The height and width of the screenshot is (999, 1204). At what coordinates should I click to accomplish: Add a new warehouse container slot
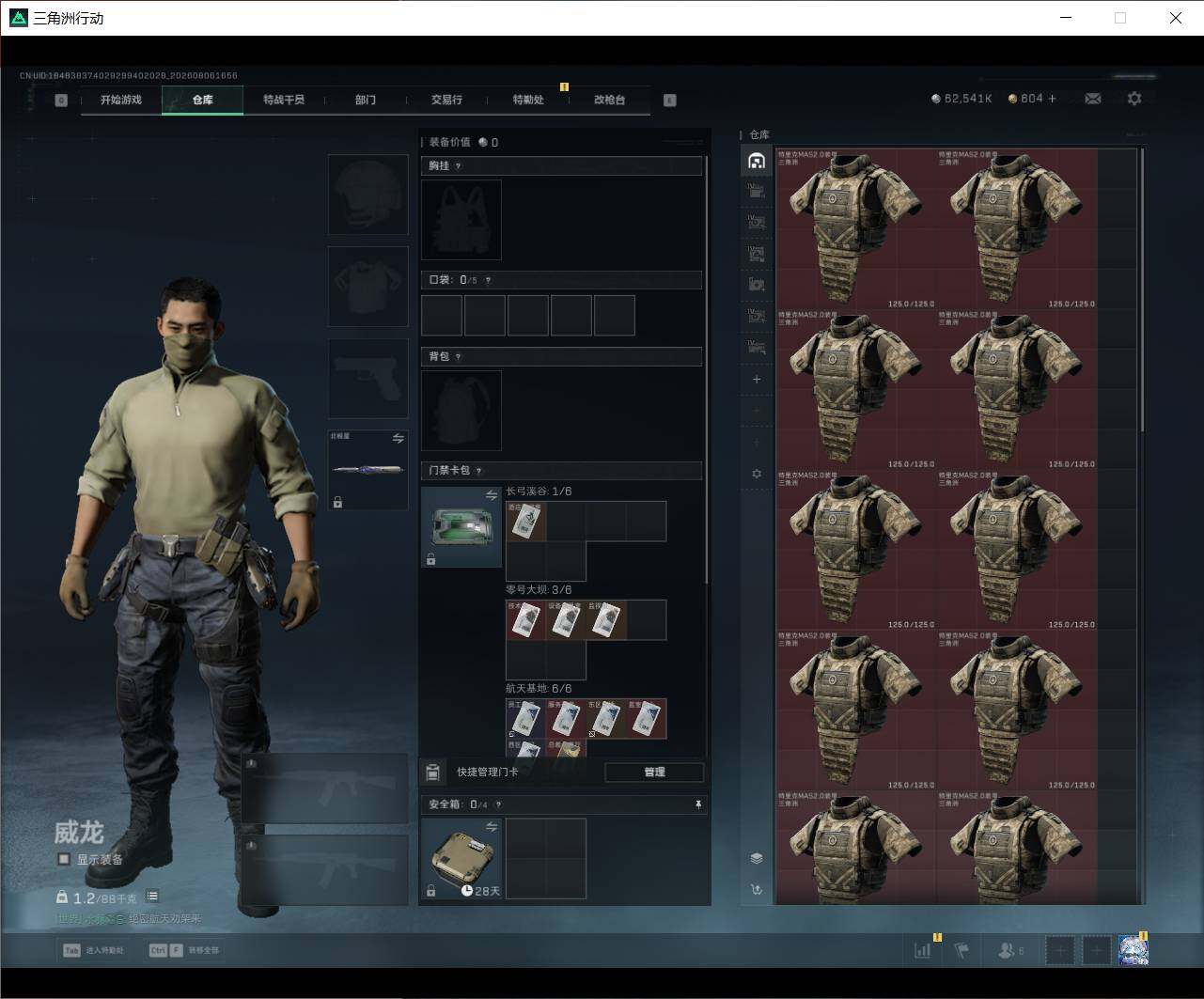coord(757,380)
